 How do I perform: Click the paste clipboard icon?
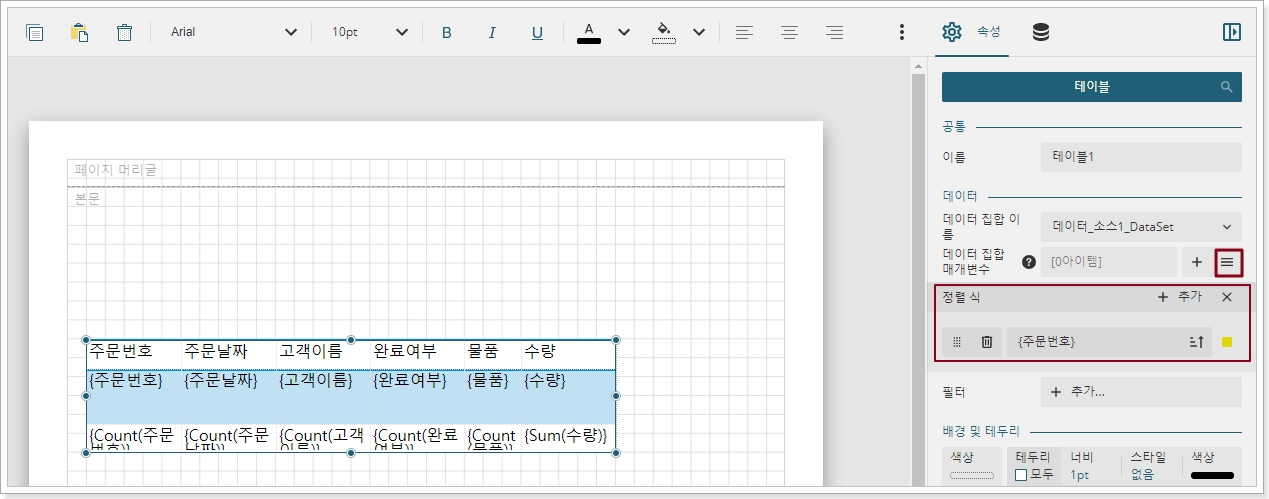coord(79,32)
